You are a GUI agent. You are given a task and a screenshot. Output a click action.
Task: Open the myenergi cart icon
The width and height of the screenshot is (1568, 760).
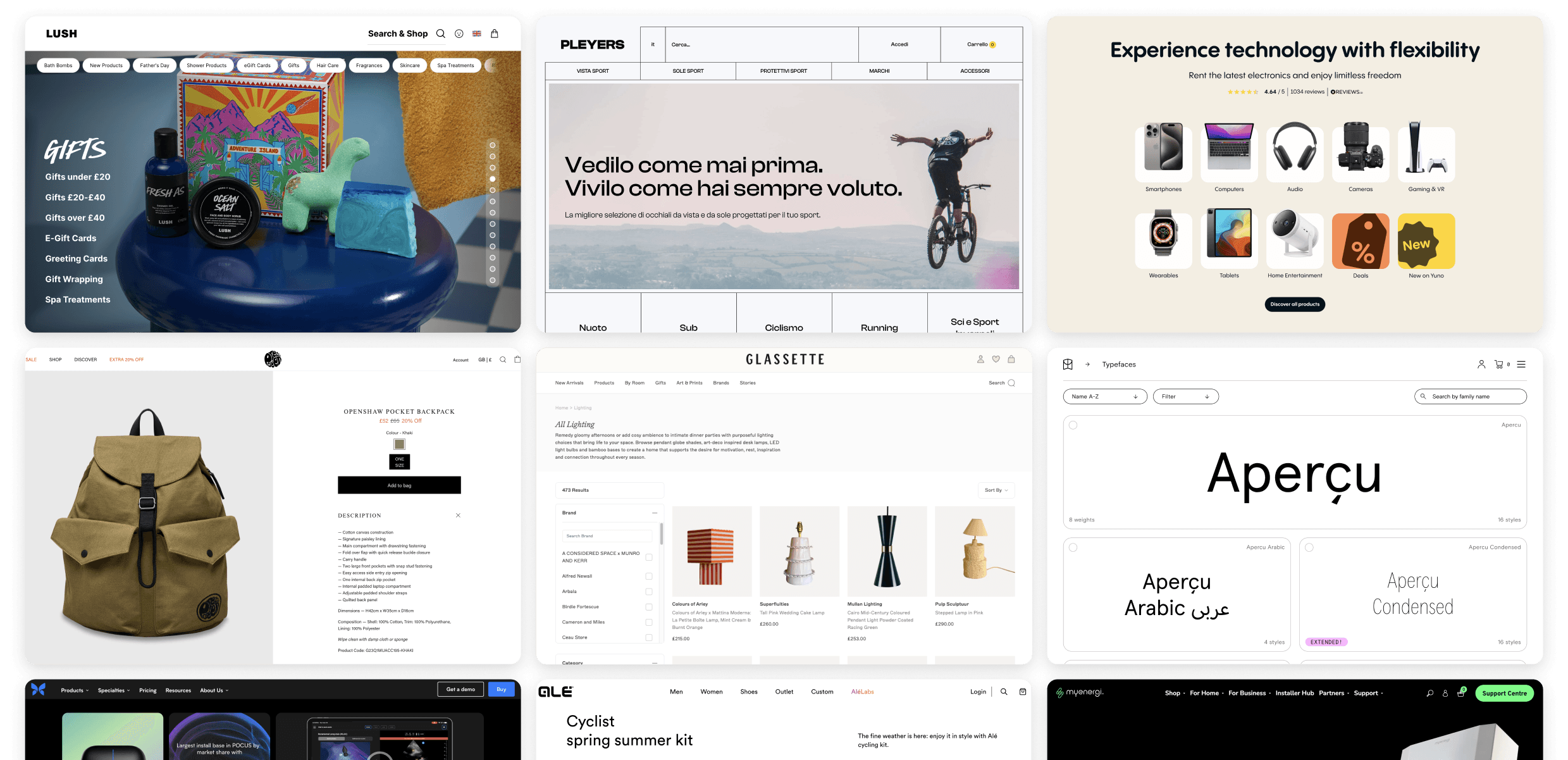click(x=1460, y=693)
